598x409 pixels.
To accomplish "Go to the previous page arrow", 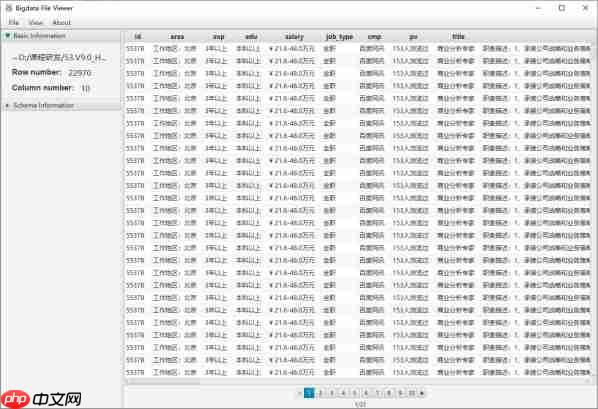I will click(299, 393).
